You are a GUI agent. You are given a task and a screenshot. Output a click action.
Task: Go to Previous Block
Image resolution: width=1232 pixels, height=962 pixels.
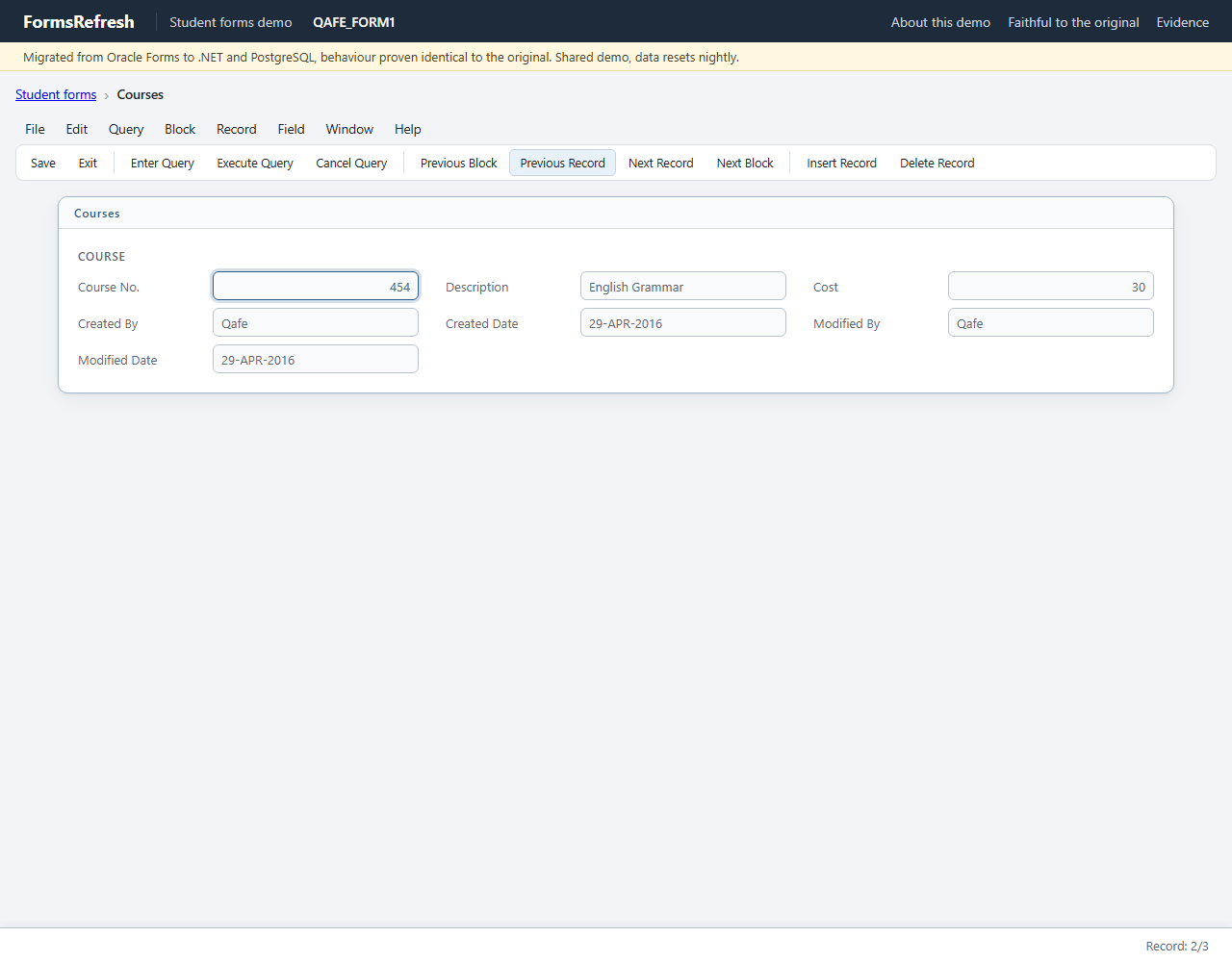pyautogui.click(x=459, y=163)
